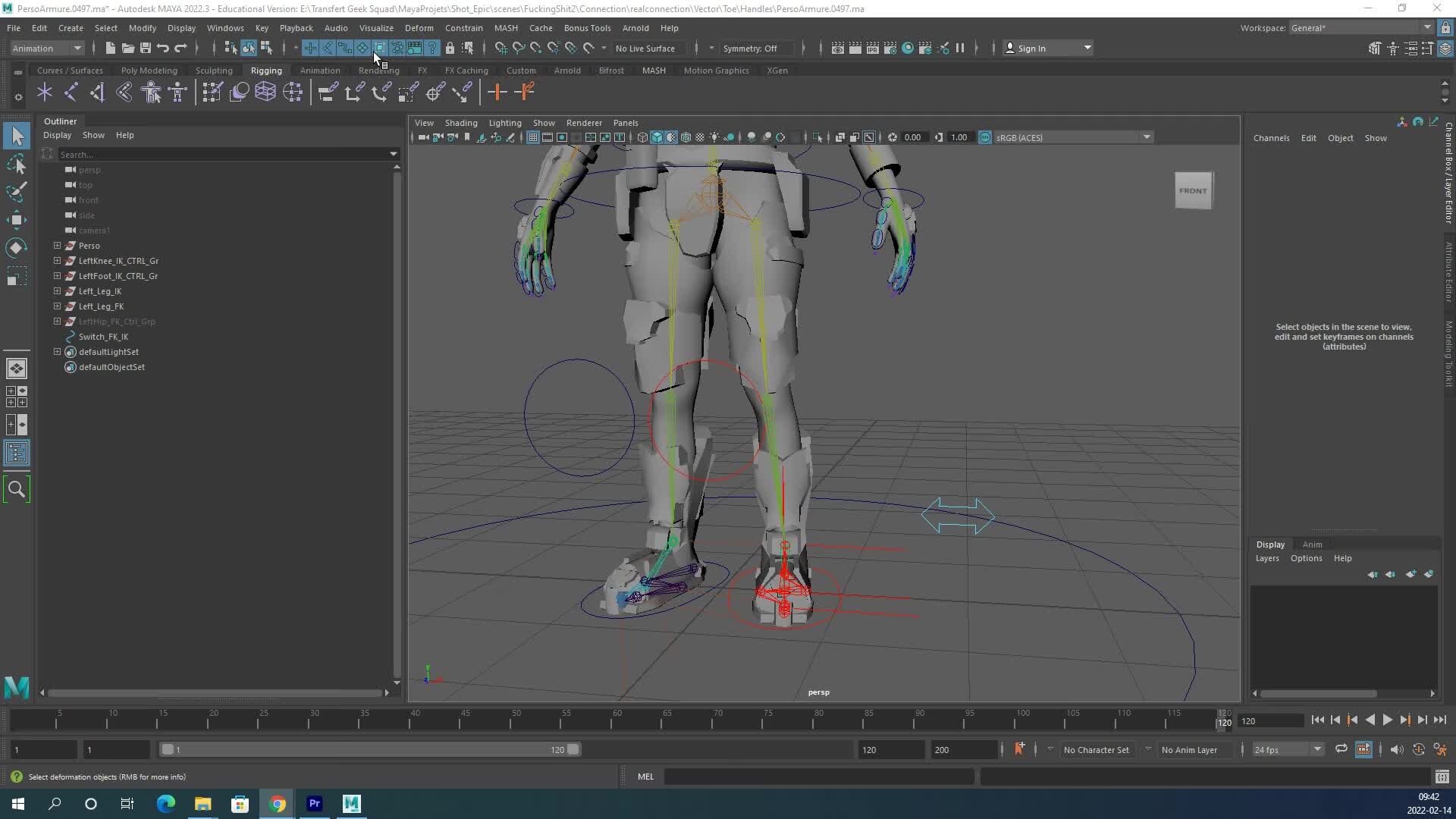The image size is (1456, 819).
Task: Activate the Scale tool
Action: point(17,275)
